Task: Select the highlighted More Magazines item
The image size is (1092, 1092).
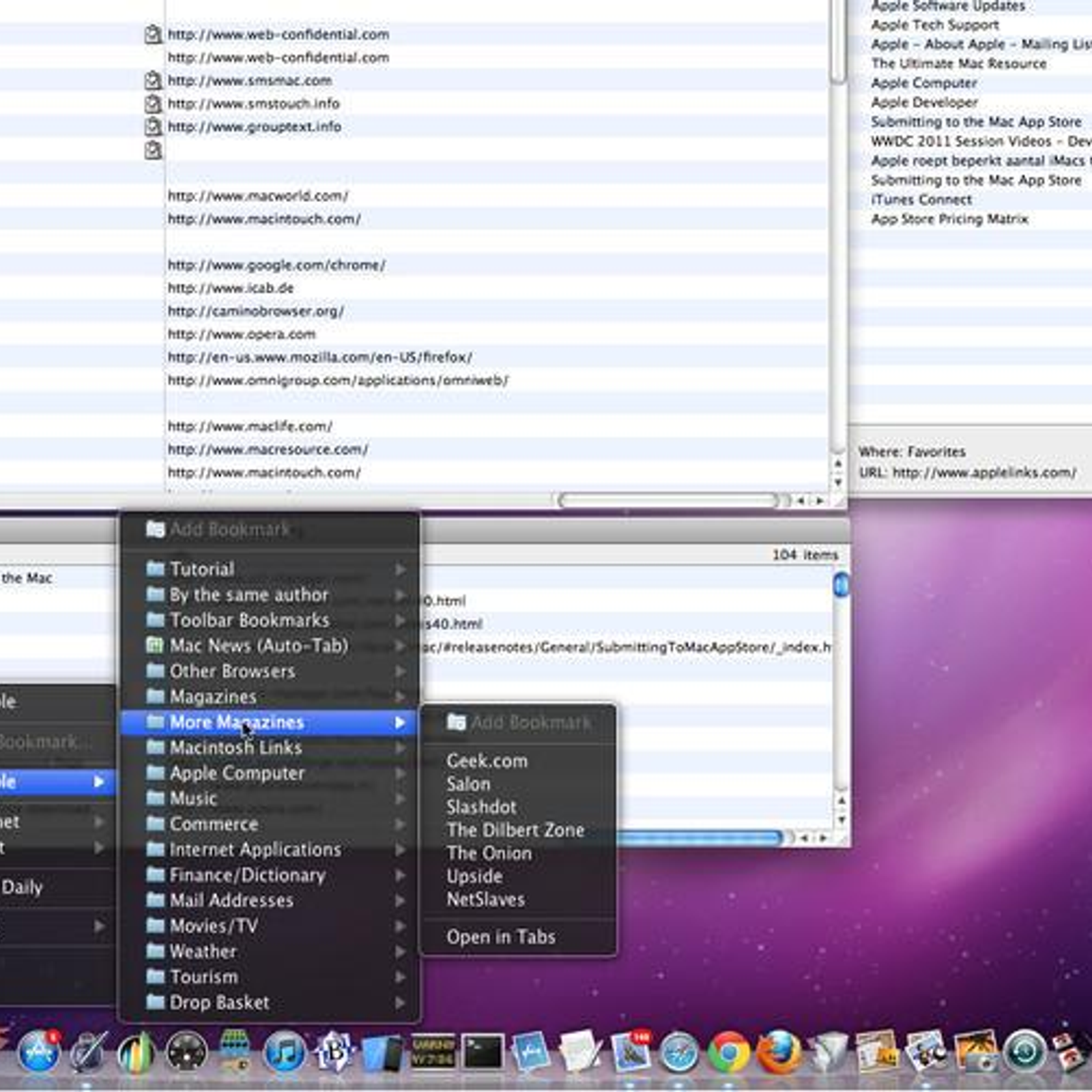Action: (269, 722)
